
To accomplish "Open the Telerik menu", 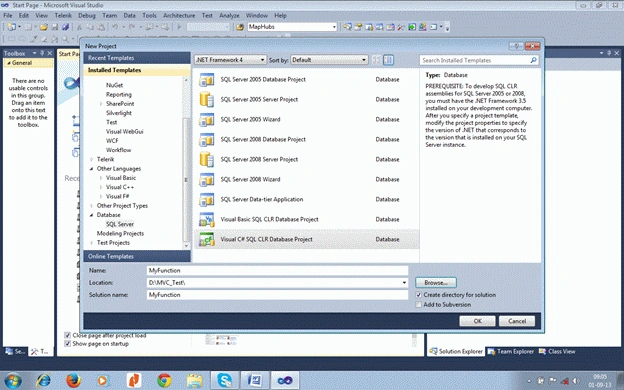I will (63, 16).
